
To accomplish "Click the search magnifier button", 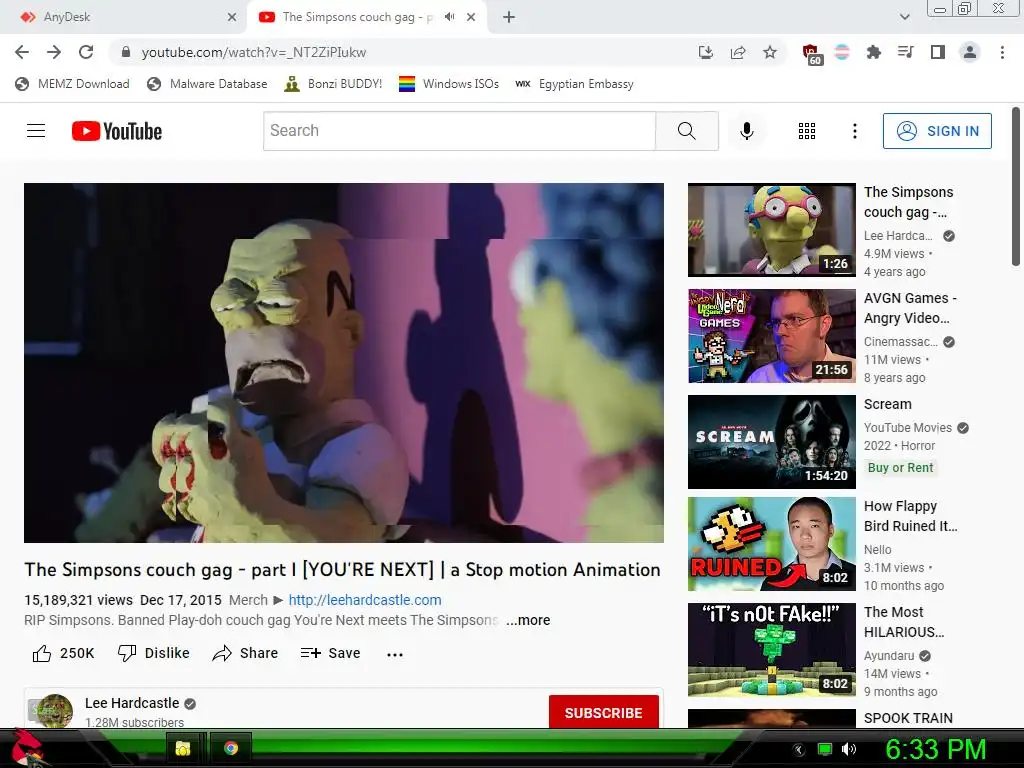I will click(x=686, y=131).
